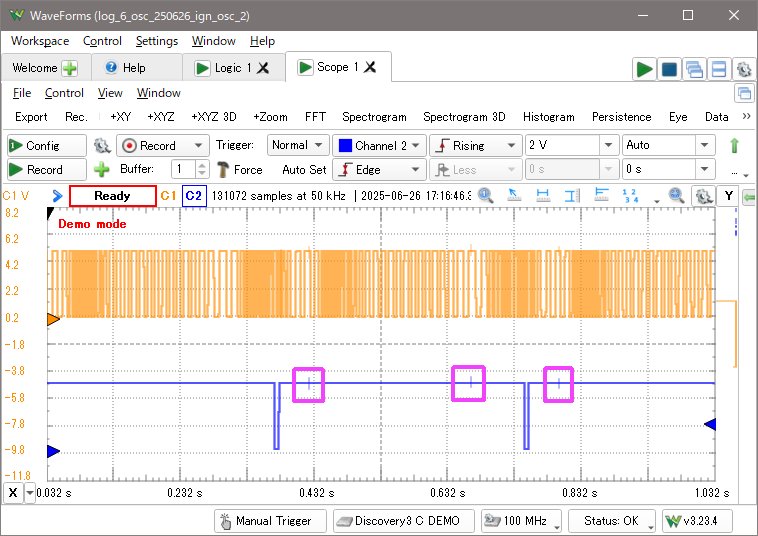Switch to the Help tab
The width and height of the screenshot is (758, 536).
[x=134, y=68]
